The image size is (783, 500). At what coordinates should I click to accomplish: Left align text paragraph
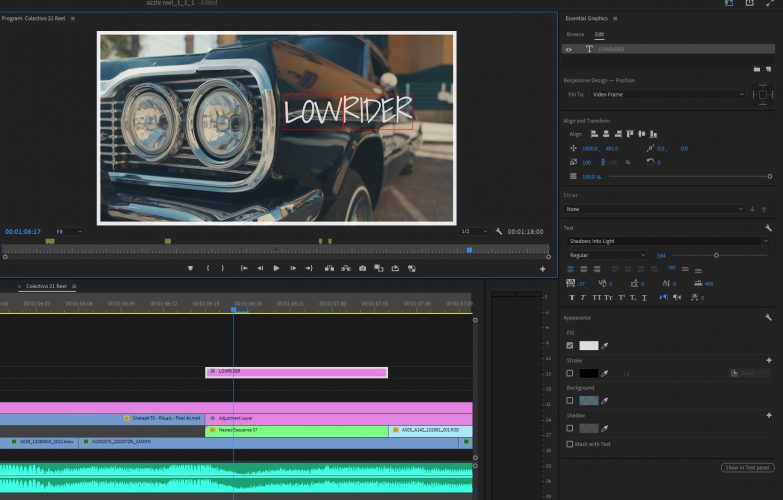(x=570, y=269)
